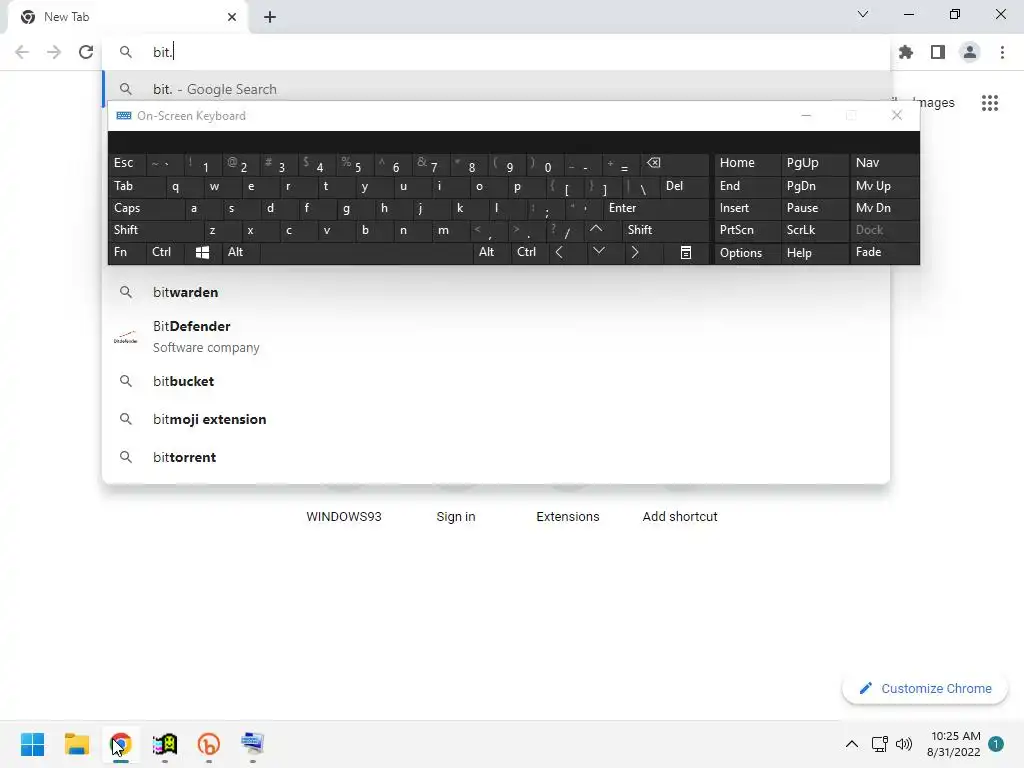Click Nav key on On-Screen Keyboard

coord(884,163)
